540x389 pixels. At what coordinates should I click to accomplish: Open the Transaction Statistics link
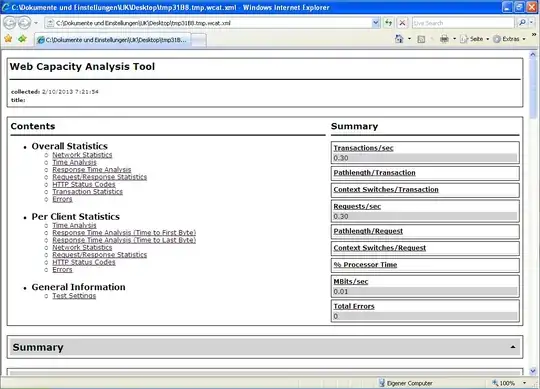tap(87, 192)
